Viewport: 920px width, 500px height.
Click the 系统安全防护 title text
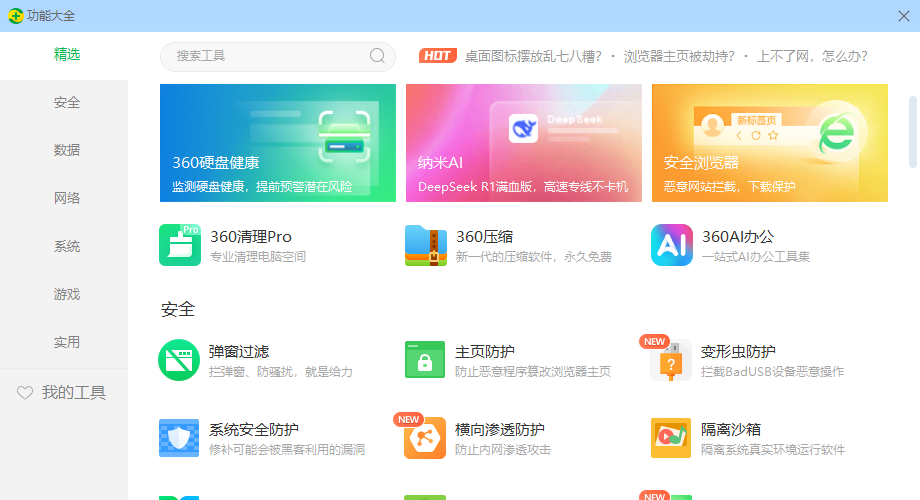click(x=254, y=430)
